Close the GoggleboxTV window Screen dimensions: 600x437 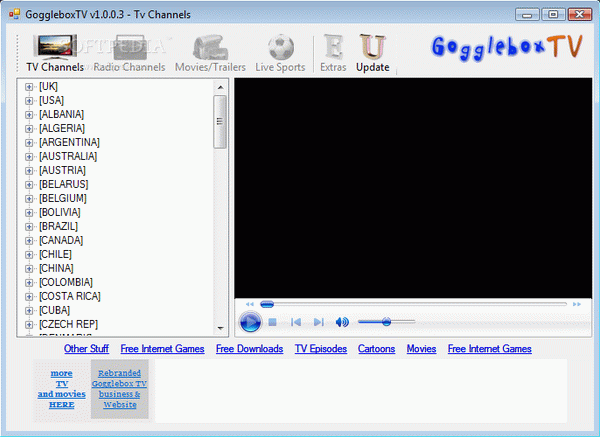click(x=579, y=15)
